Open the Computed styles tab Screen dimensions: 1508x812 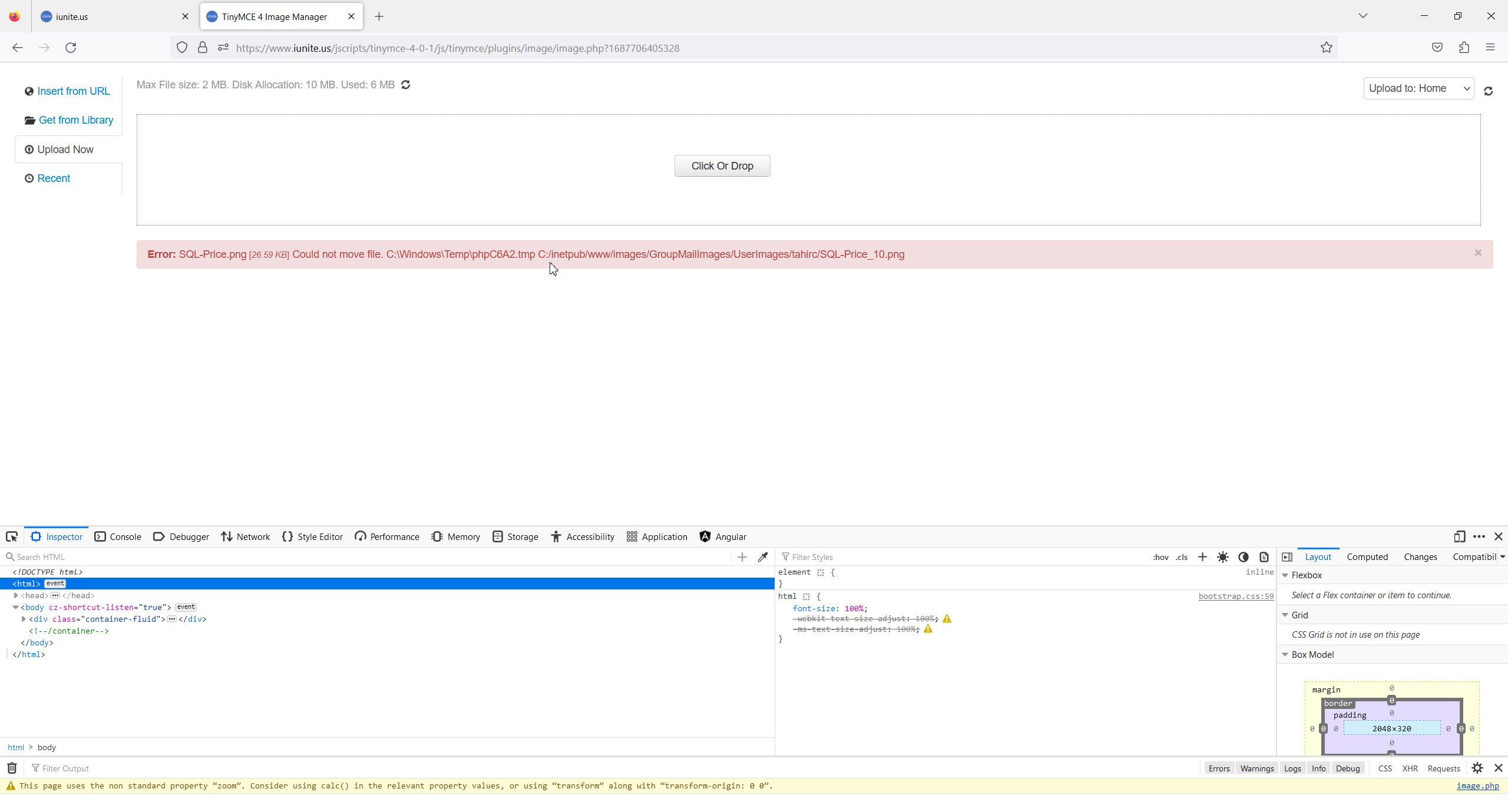click(x=1367, y=557)
